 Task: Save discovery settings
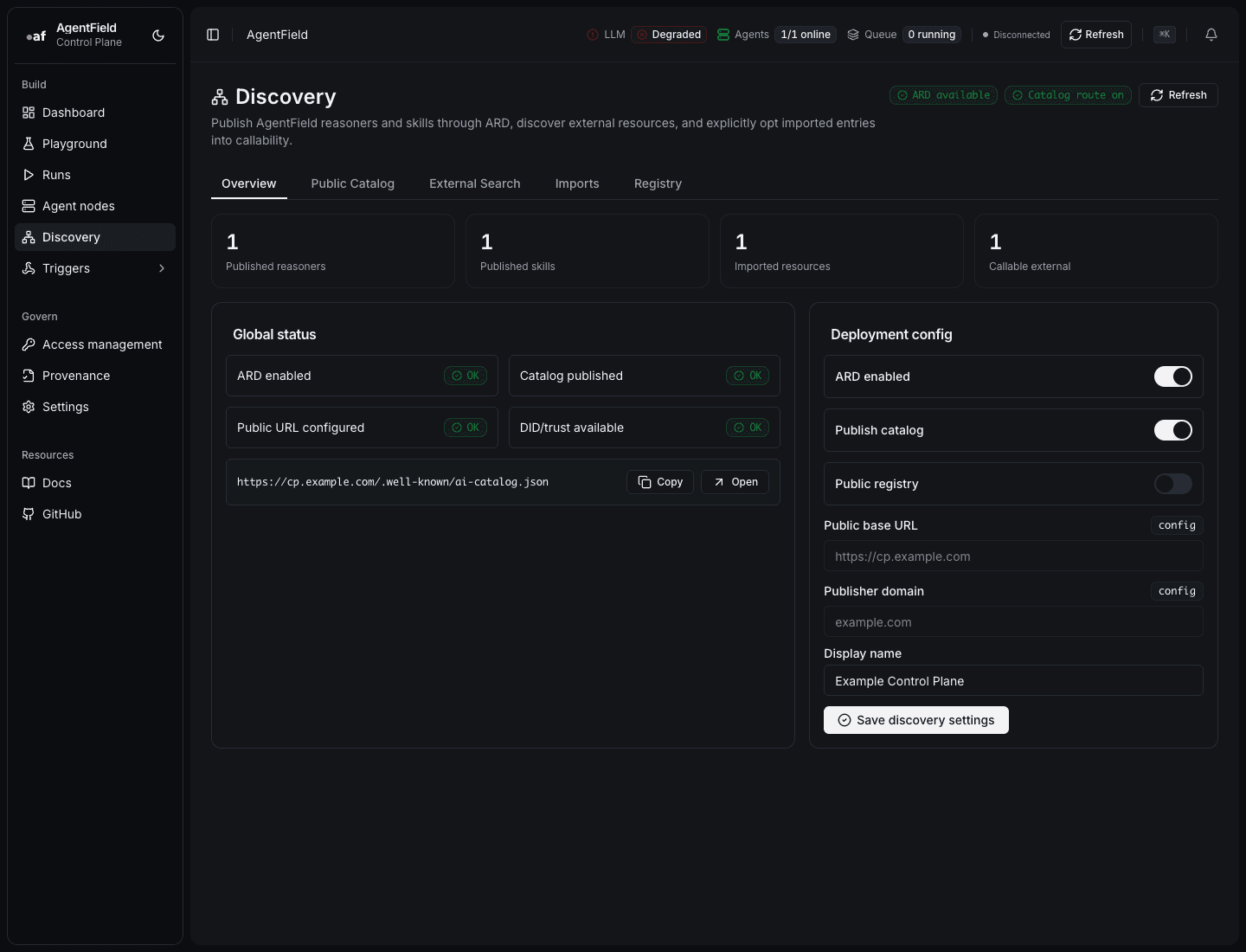click(x=916, y=720)
